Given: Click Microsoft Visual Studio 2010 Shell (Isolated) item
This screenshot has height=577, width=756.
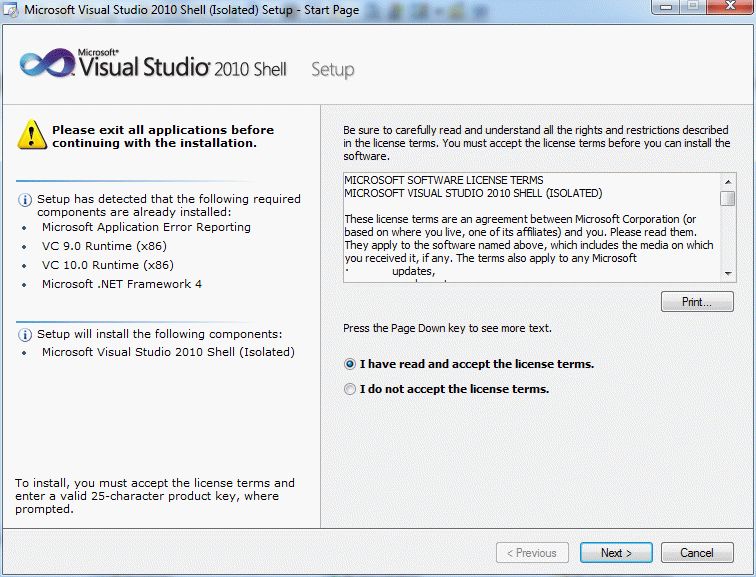Looking at the screenshot, I should click(x=168, y=352).
